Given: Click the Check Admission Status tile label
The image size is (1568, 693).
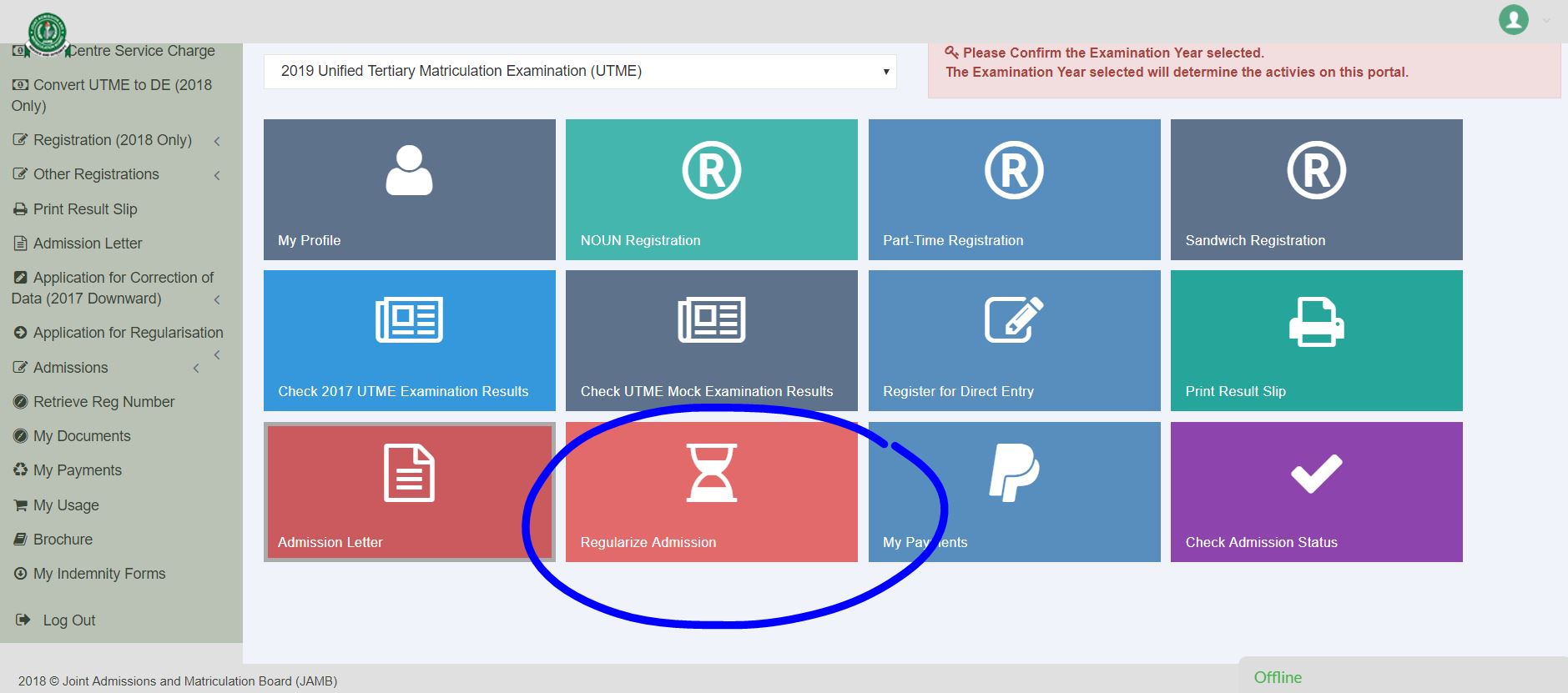Looking at the screenshot, I should tap(1262, 542).
